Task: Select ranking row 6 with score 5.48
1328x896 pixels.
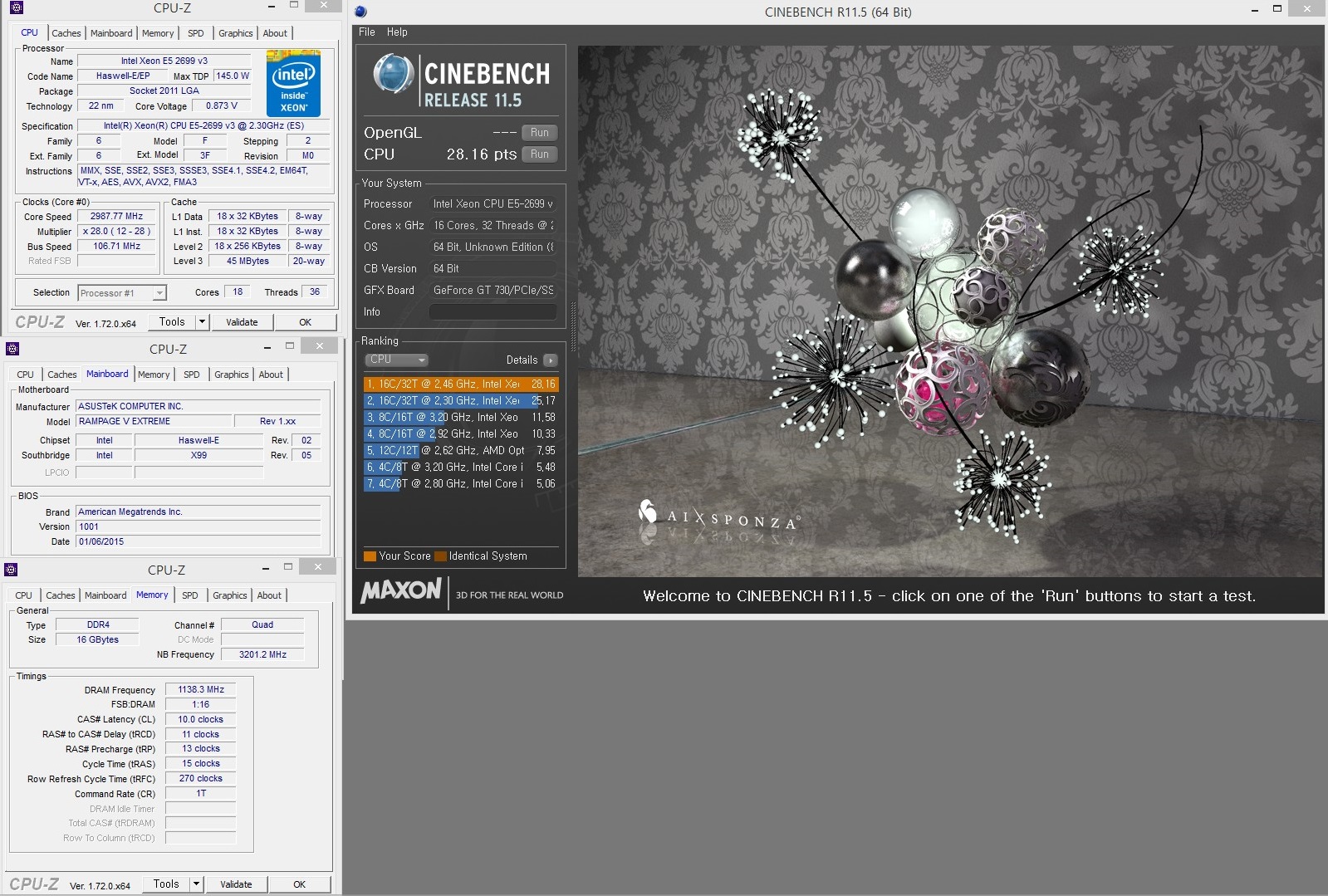Action: click(x=461, y=467)
